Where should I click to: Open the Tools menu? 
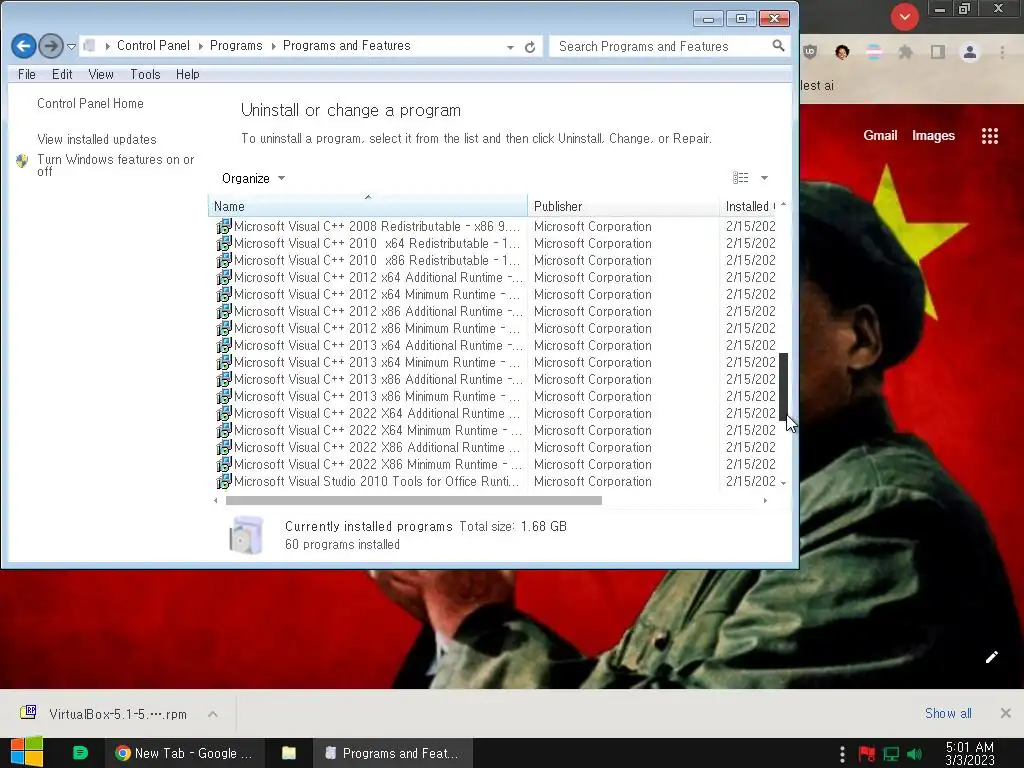coord(145,74)
